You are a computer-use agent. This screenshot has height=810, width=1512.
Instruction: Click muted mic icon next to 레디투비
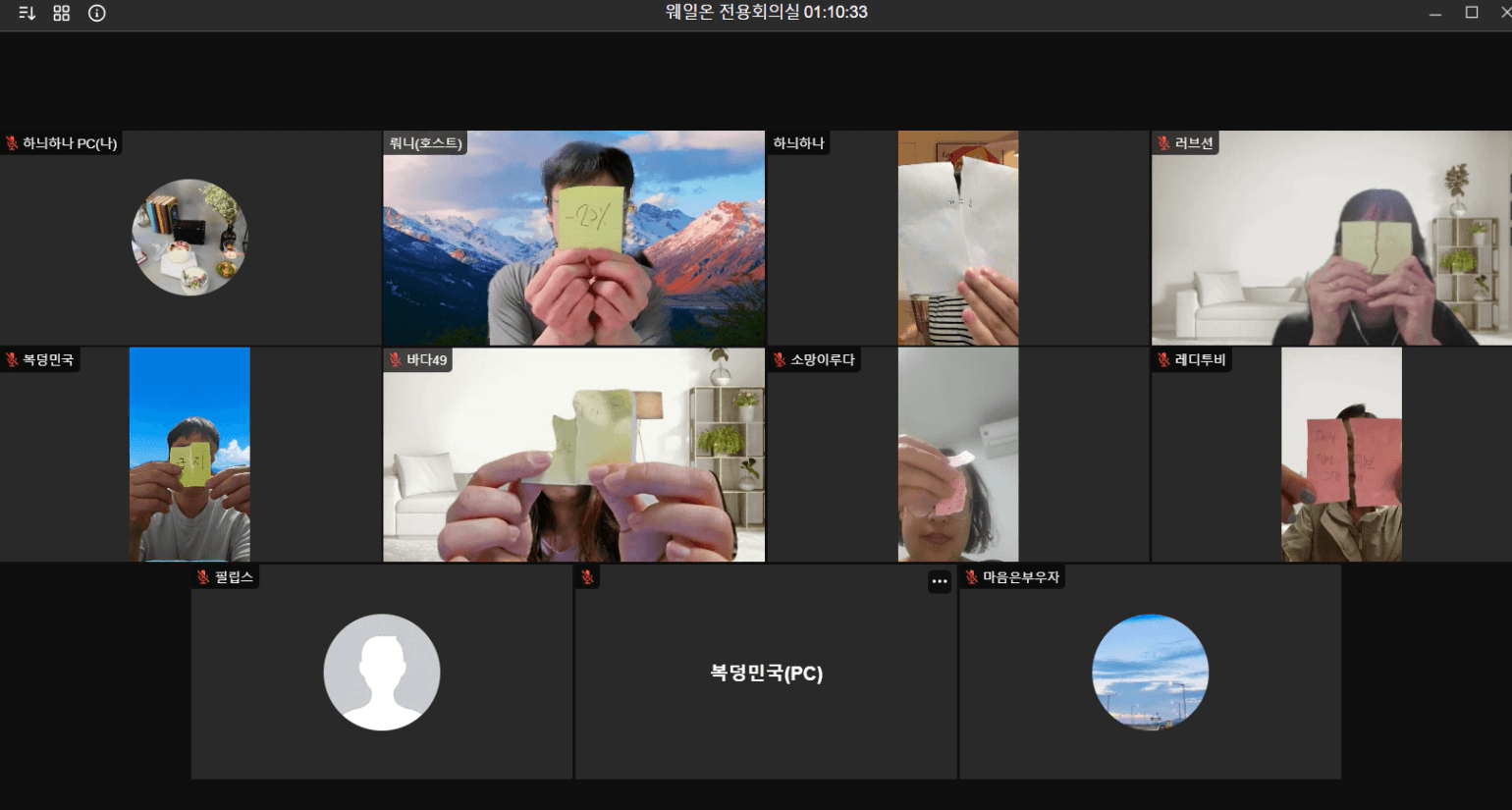click(1163, 360)
